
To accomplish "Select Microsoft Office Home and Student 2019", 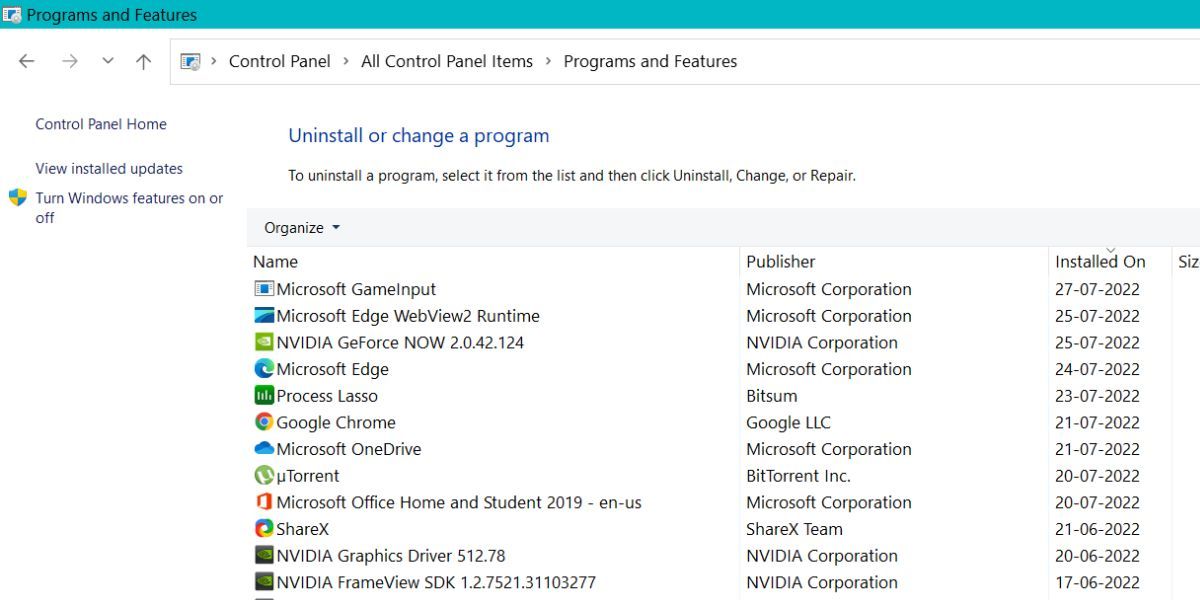I will tap(459, 502).
